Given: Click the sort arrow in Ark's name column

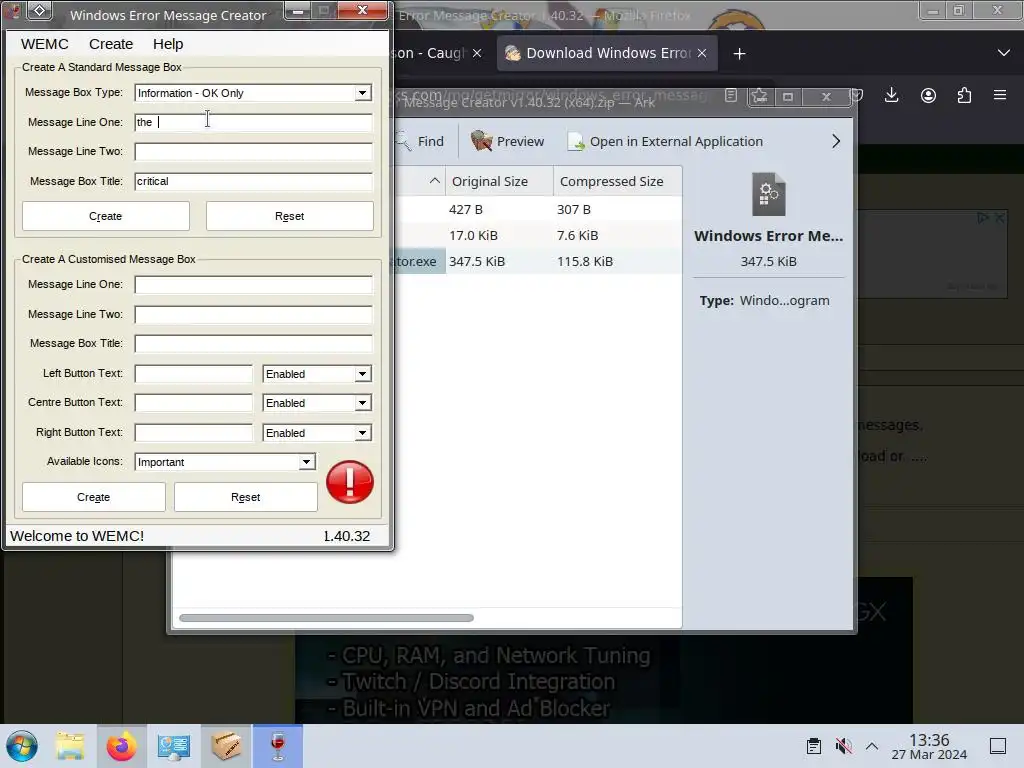Looking at the screenshot, I should (435, 181).
